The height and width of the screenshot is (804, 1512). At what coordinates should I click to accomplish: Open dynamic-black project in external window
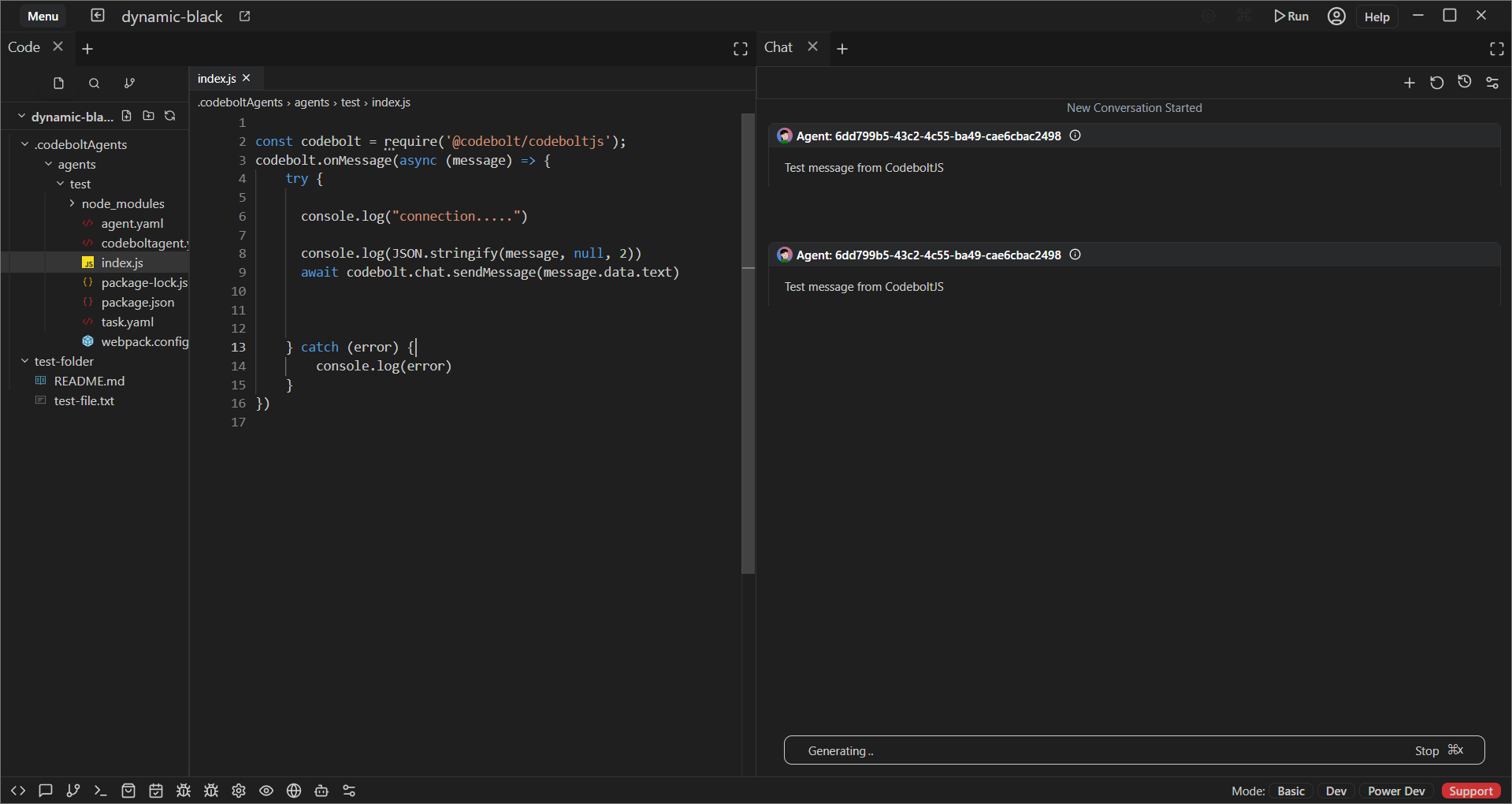tap(245, 17)
